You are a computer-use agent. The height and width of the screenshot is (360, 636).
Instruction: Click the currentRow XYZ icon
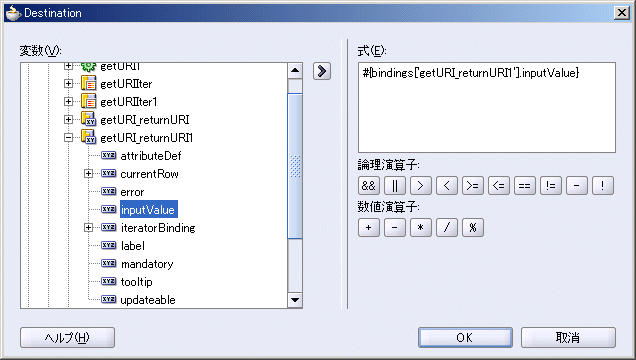[x=108, y=174]
